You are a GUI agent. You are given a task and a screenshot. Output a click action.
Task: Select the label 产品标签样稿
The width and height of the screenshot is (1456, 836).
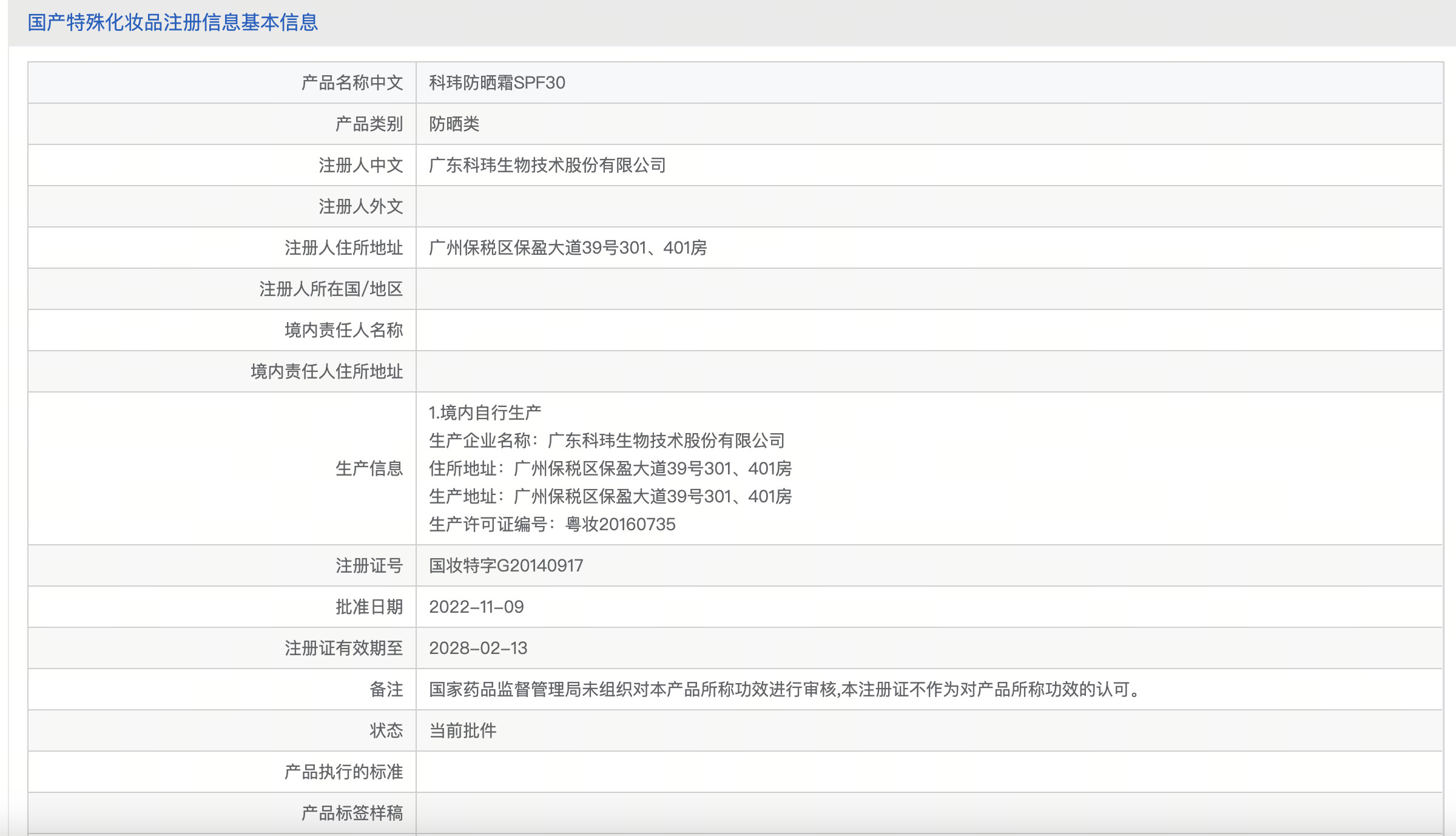pos(352,813)
